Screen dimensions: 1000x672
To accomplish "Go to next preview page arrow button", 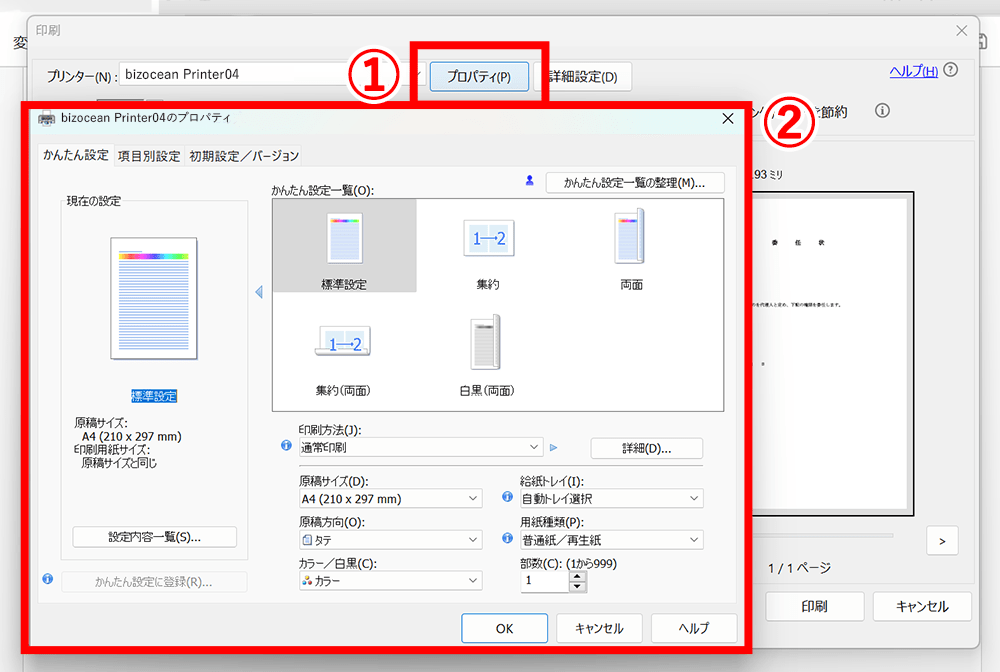I will point(942,541).
